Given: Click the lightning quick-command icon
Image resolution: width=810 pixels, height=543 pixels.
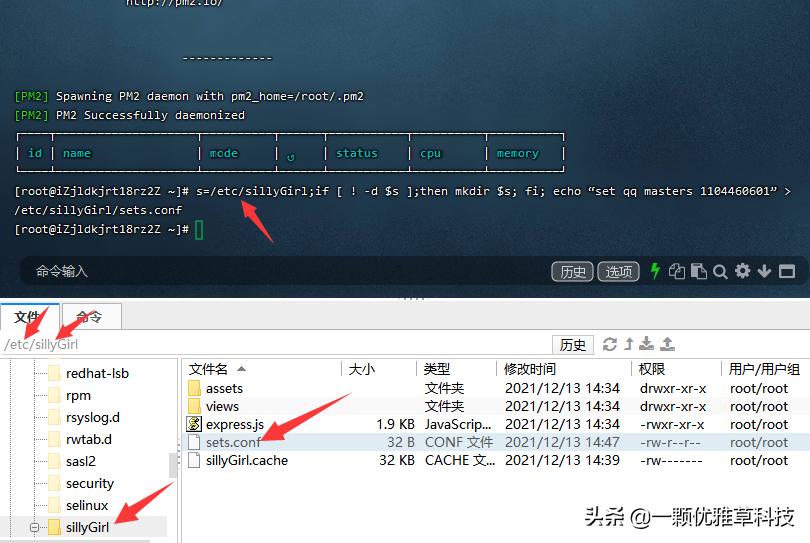Looking at the screenshot, I should tap(655, 271).
